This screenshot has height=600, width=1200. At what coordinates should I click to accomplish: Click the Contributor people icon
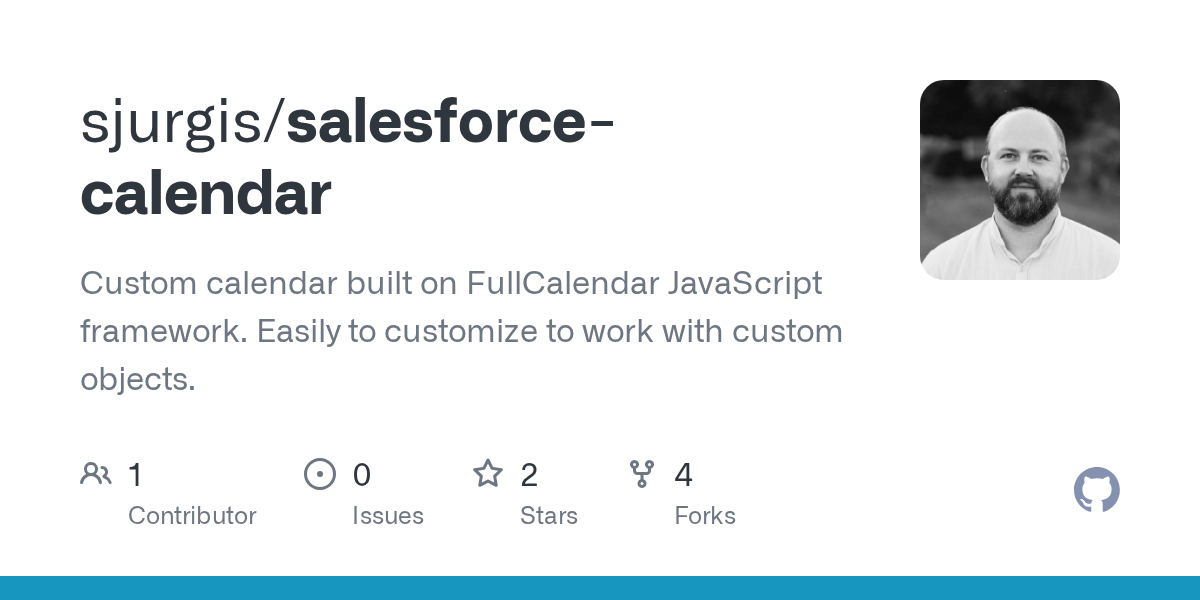click(96, 474)
